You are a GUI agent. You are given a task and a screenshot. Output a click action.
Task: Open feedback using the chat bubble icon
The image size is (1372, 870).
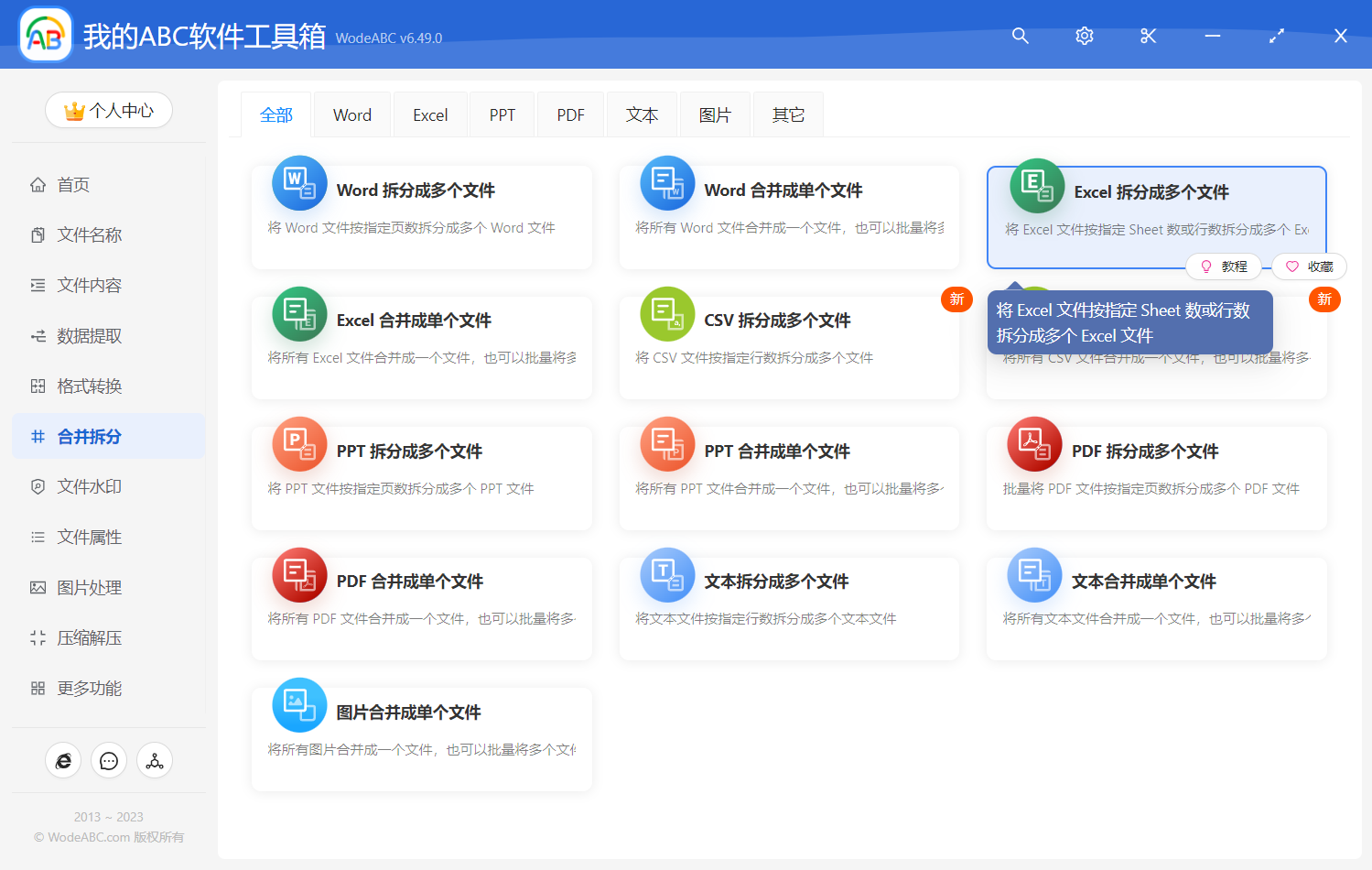coord(109,760)
